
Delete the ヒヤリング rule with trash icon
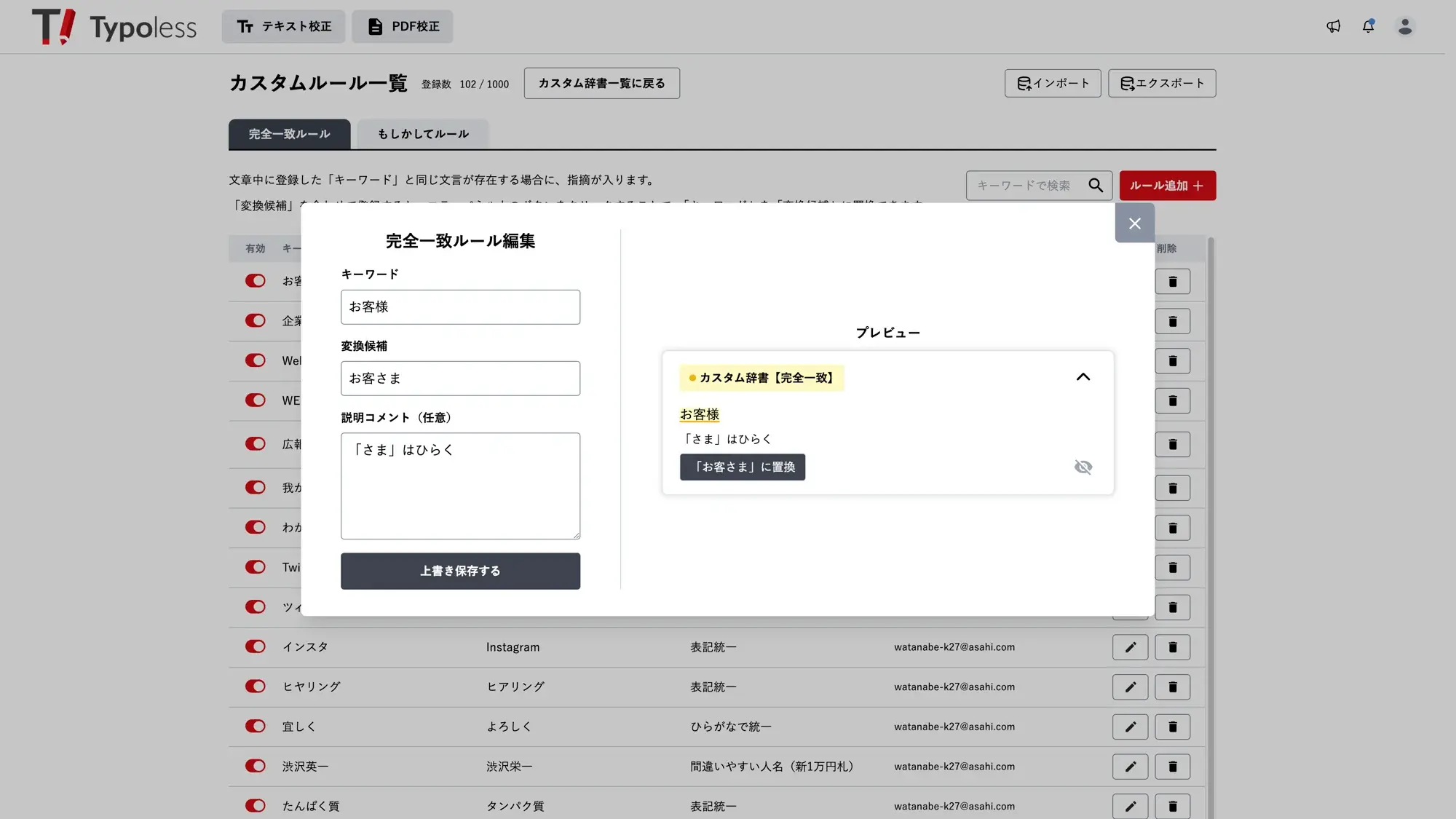1172,687
